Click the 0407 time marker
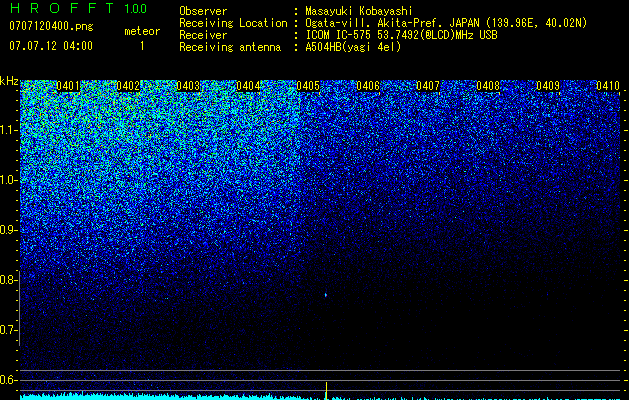This screenshot has width=629, height=400. coord(428,86)
